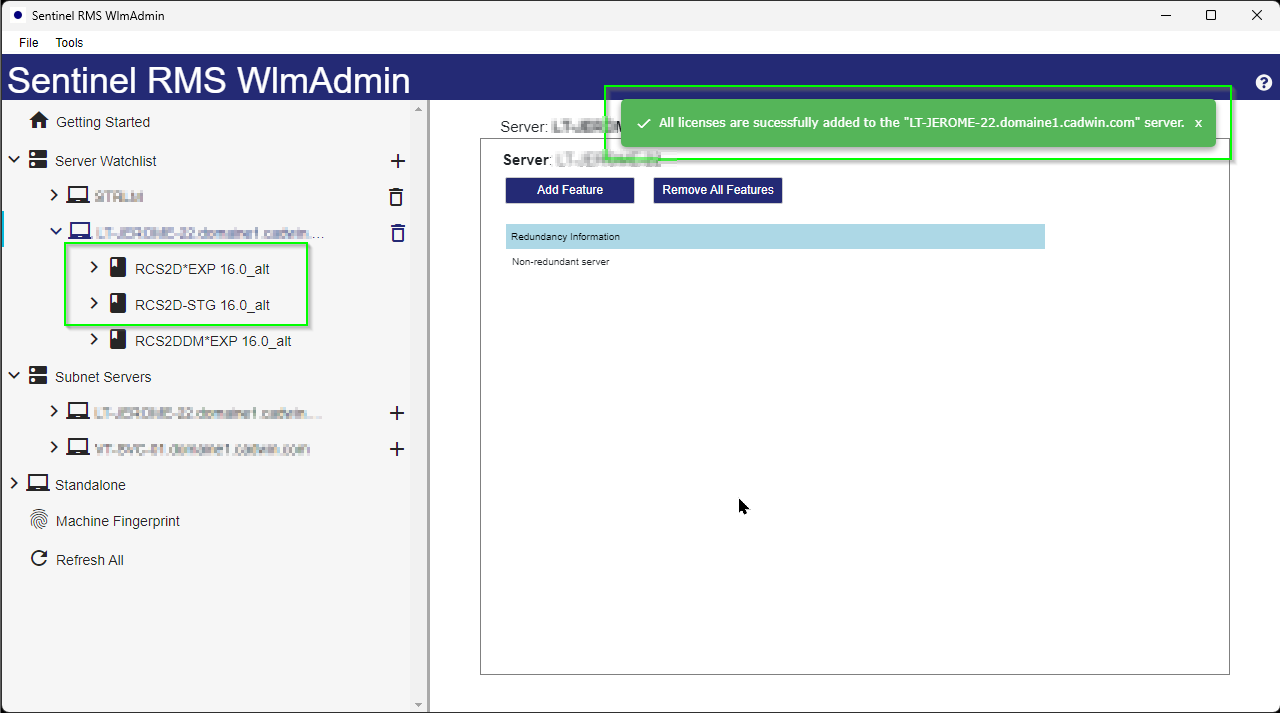Add the first subnet server to watchlist with plus
The image size is (1280, 713).
[x=397, y=413]
